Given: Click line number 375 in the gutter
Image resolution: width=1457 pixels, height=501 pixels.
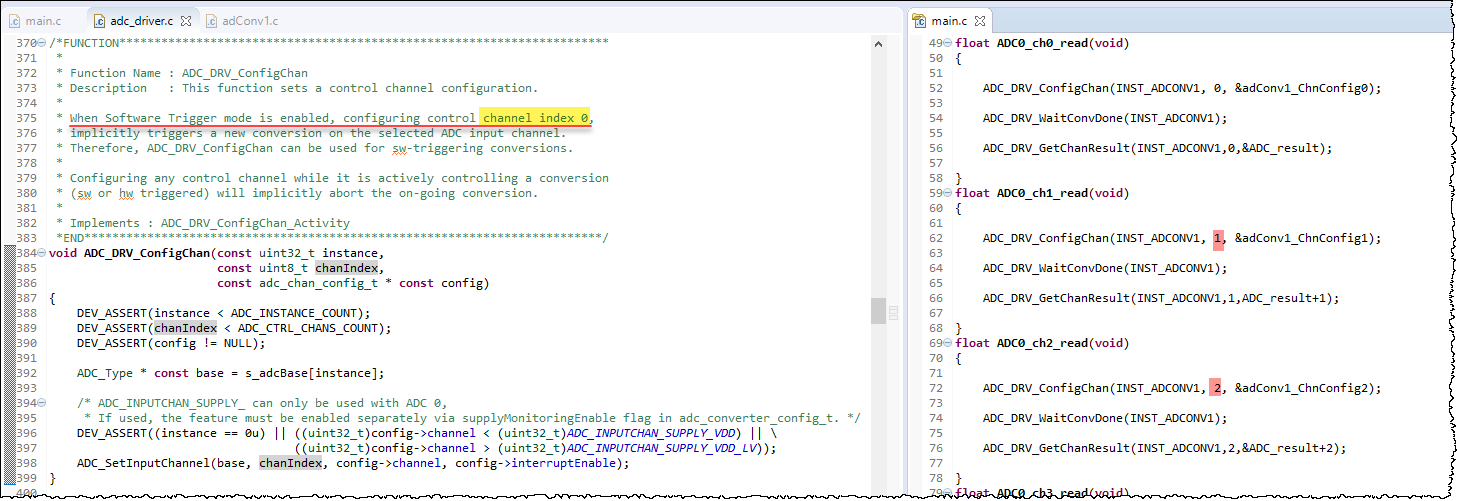Looking at the screenshot, I should tap(26, 118).
